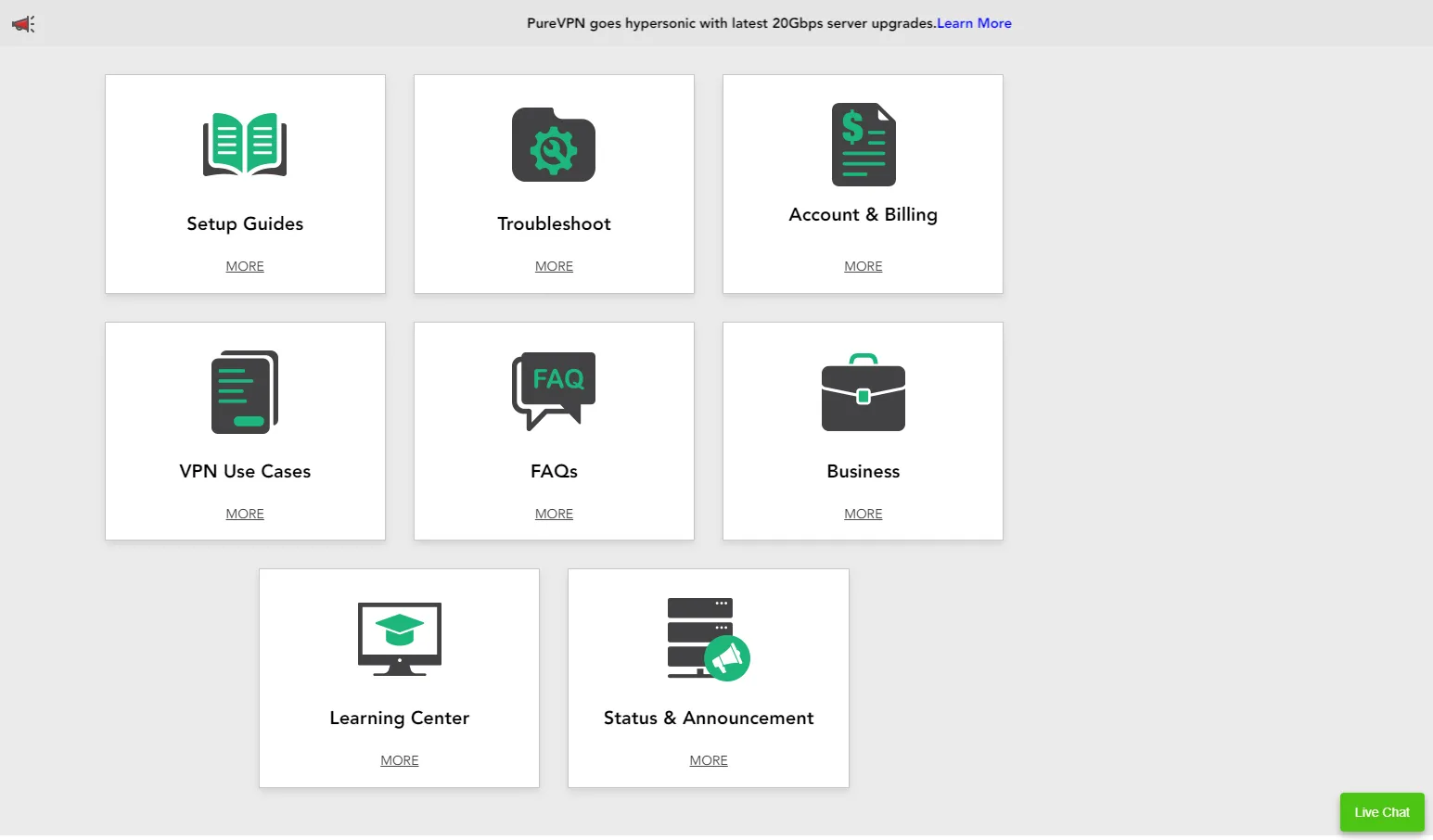
Task: Select the Account & Billing title
Action: 864,214
